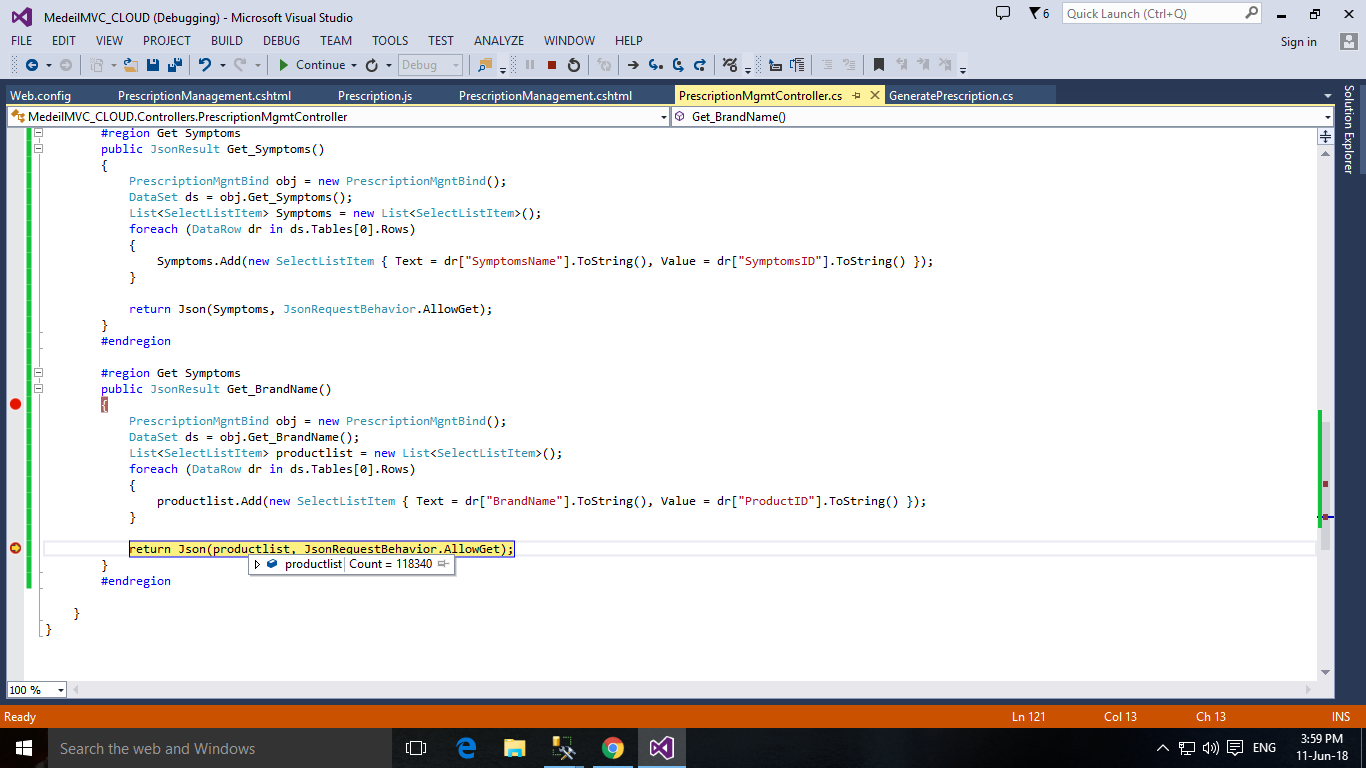The image size is (1366, 768).
Task: Toggle a bookmark with the bookmark icon
Action: tap(879, 65)
